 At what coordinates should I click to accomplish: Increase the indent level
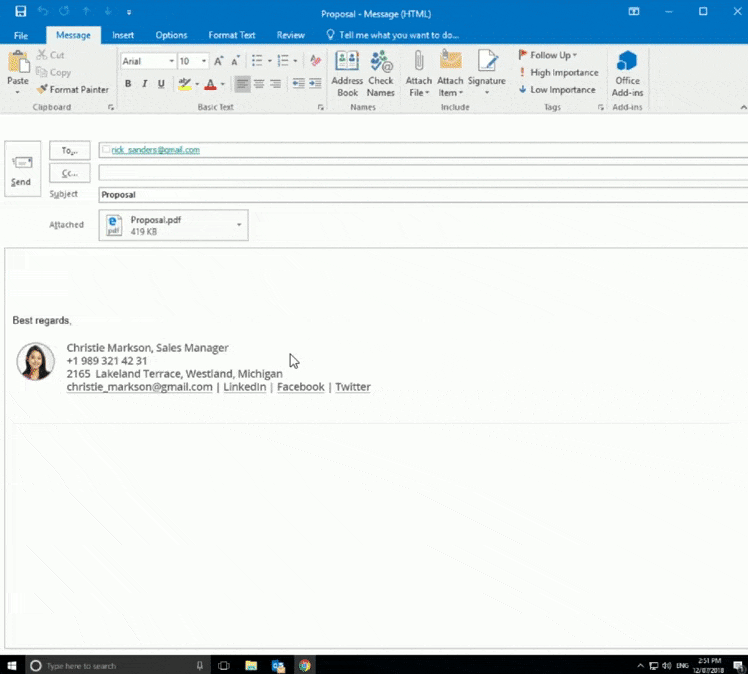[x=315, y=84]
